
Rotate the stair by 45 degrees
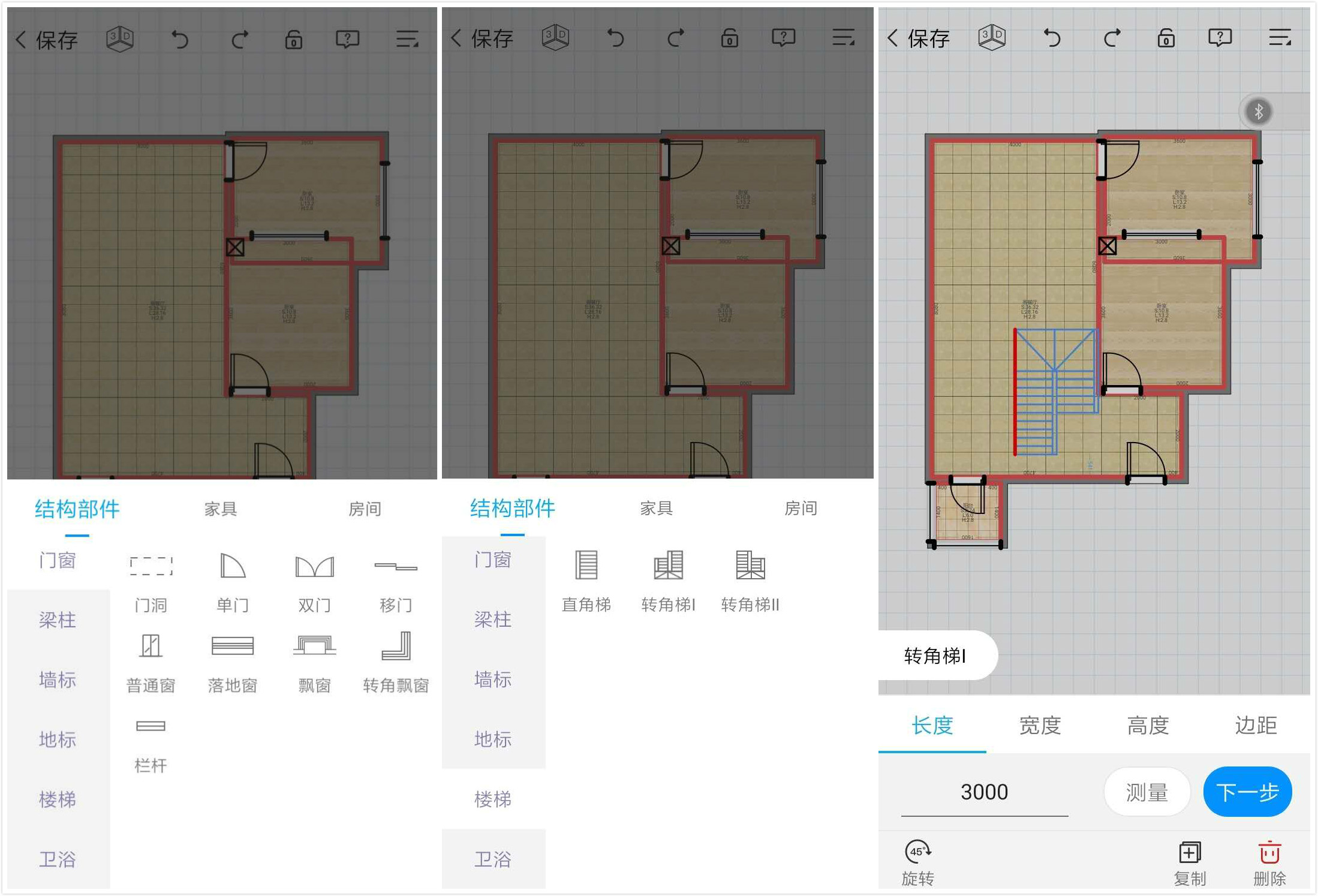[917, 860]
